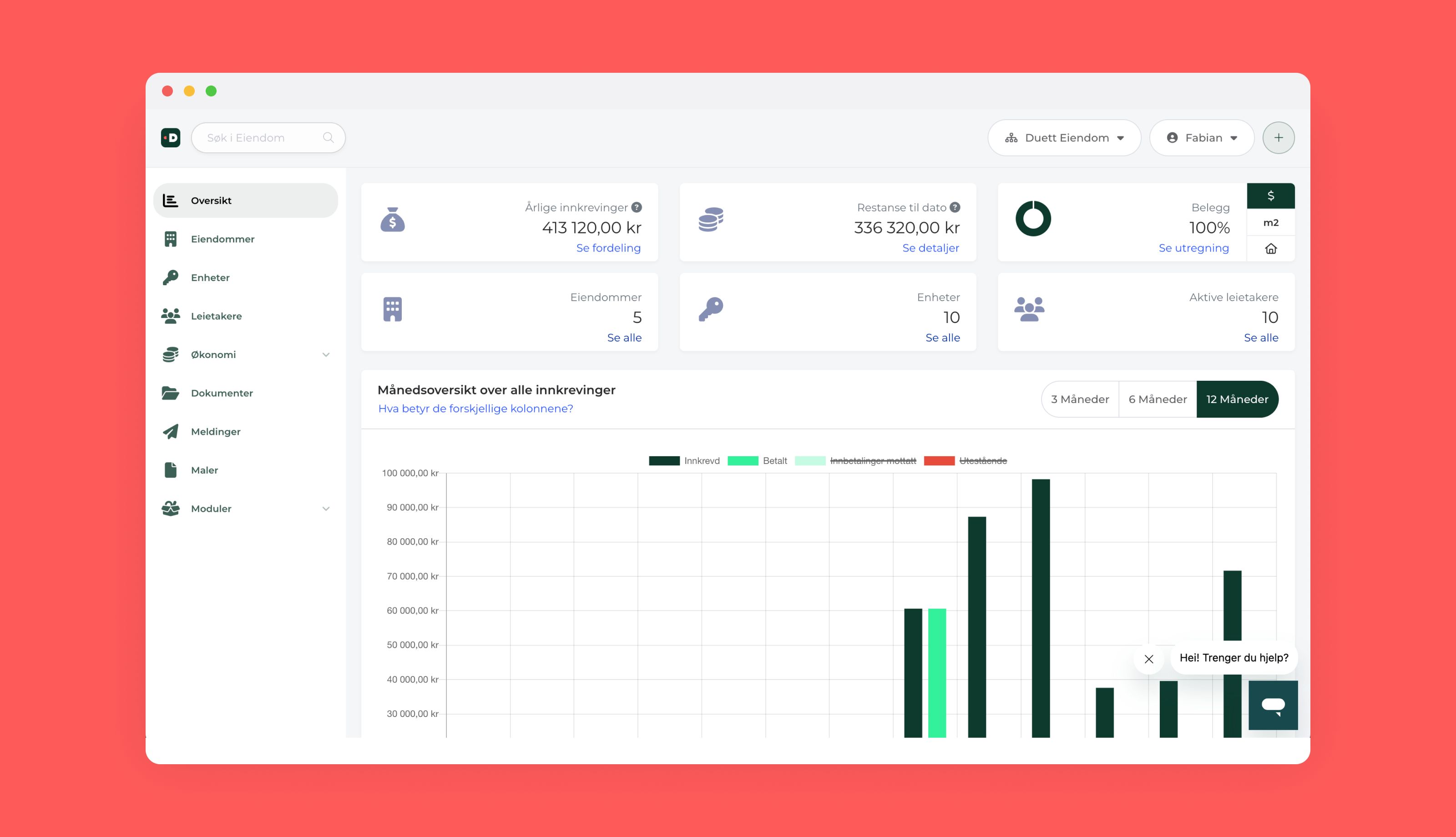
Task: Open the chat bubble widget
Action: 1273,705
